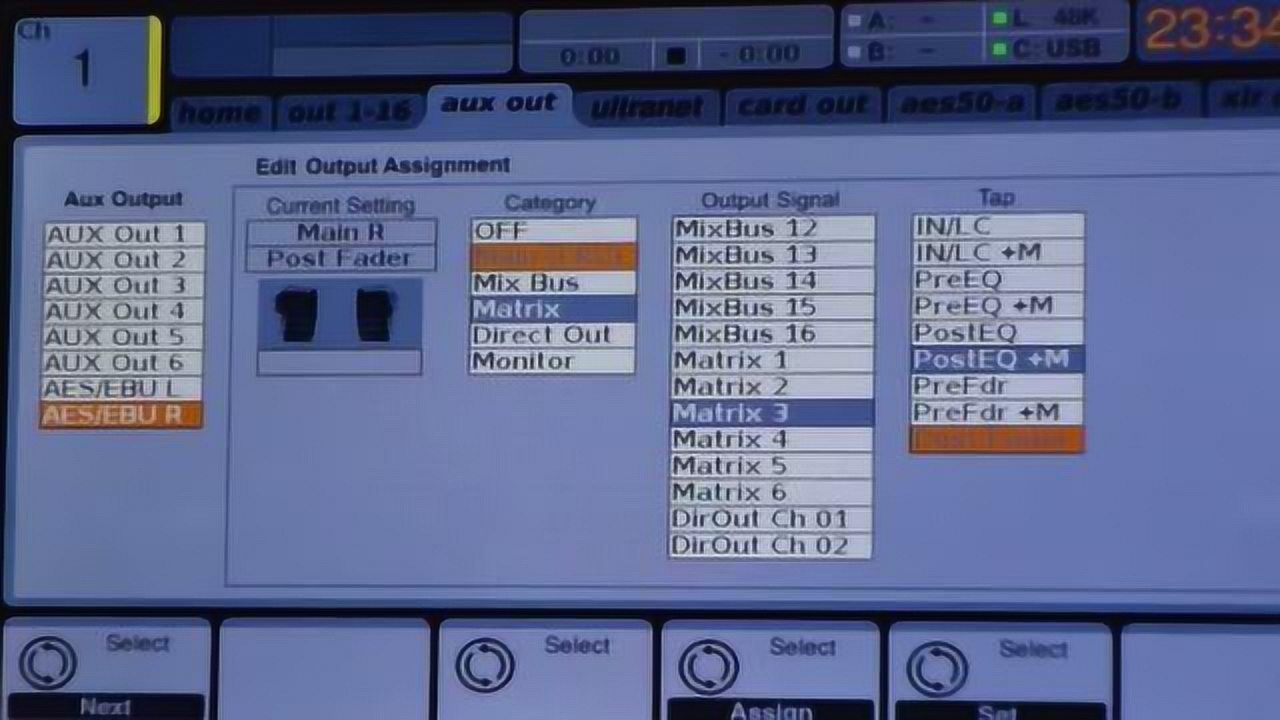Click the rotary encoder icon above Set
The height and width of the screenshot is (720, 1280).
[936, 668]
